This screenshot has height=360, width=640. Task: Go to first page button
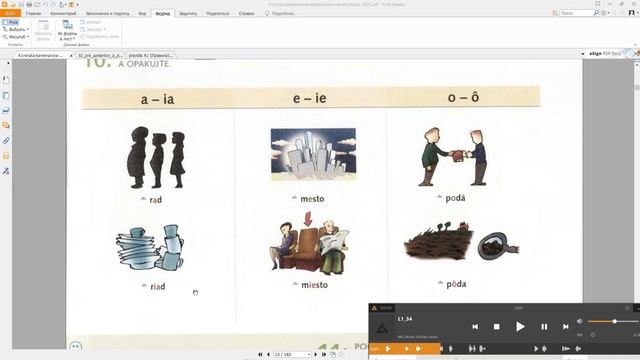260,355
